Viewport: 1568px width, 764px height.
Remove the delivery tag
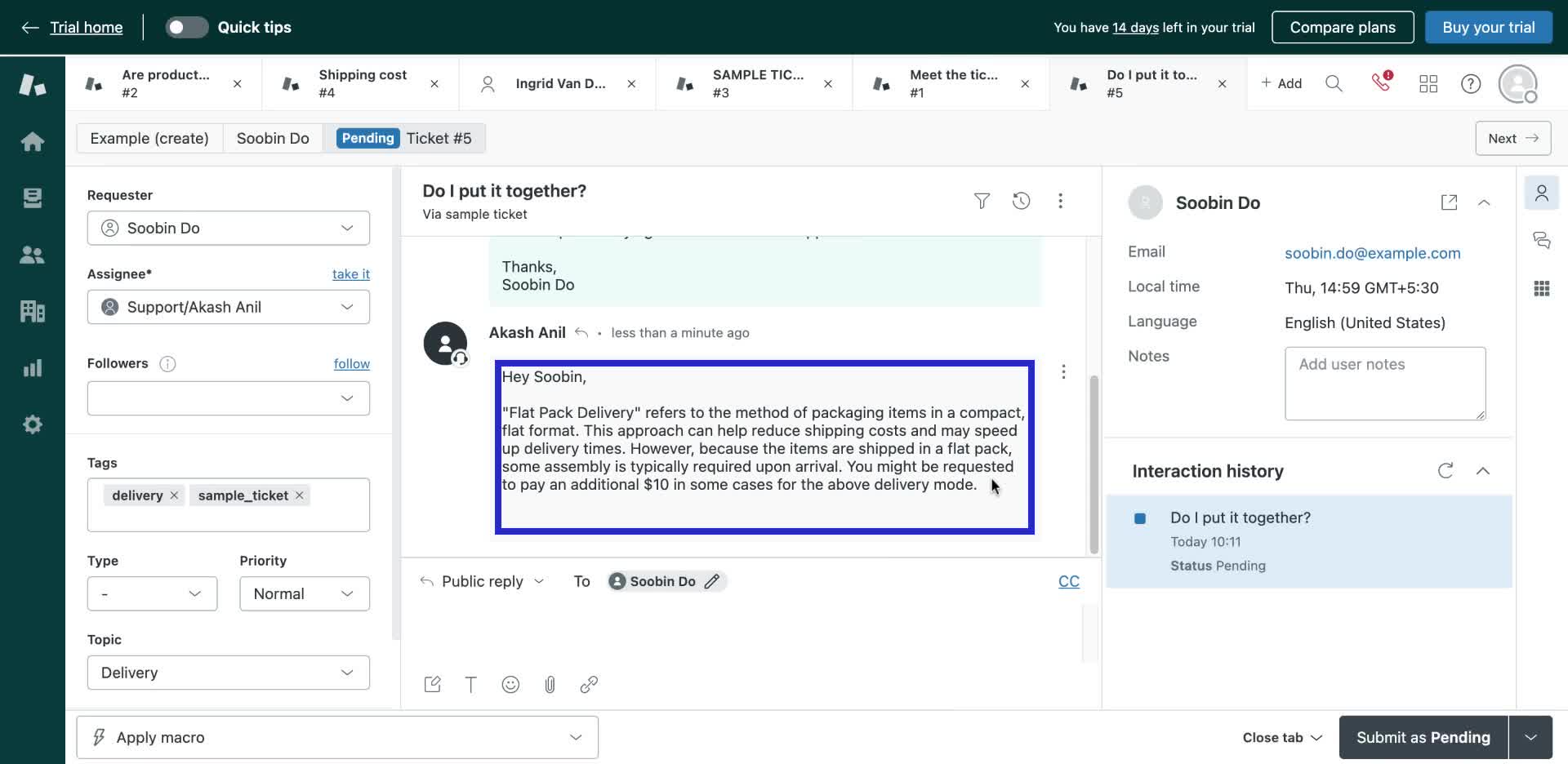(x=174, y=495)
